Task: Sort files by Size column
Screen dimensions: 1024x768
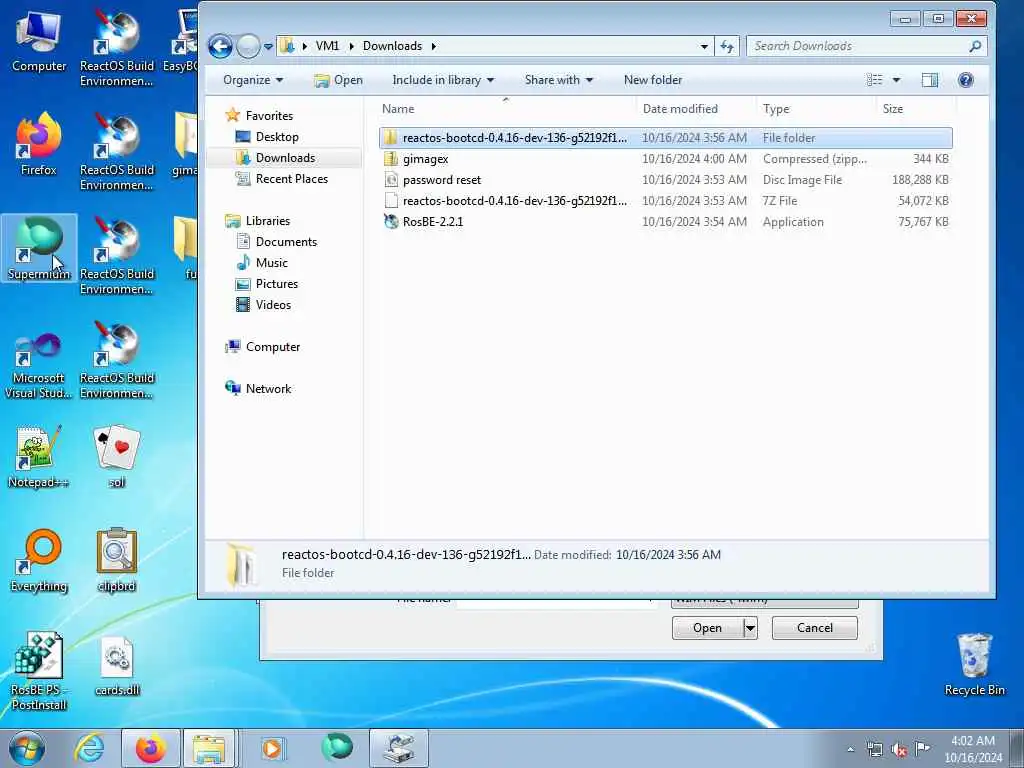Action: click(x=915, y=109)
